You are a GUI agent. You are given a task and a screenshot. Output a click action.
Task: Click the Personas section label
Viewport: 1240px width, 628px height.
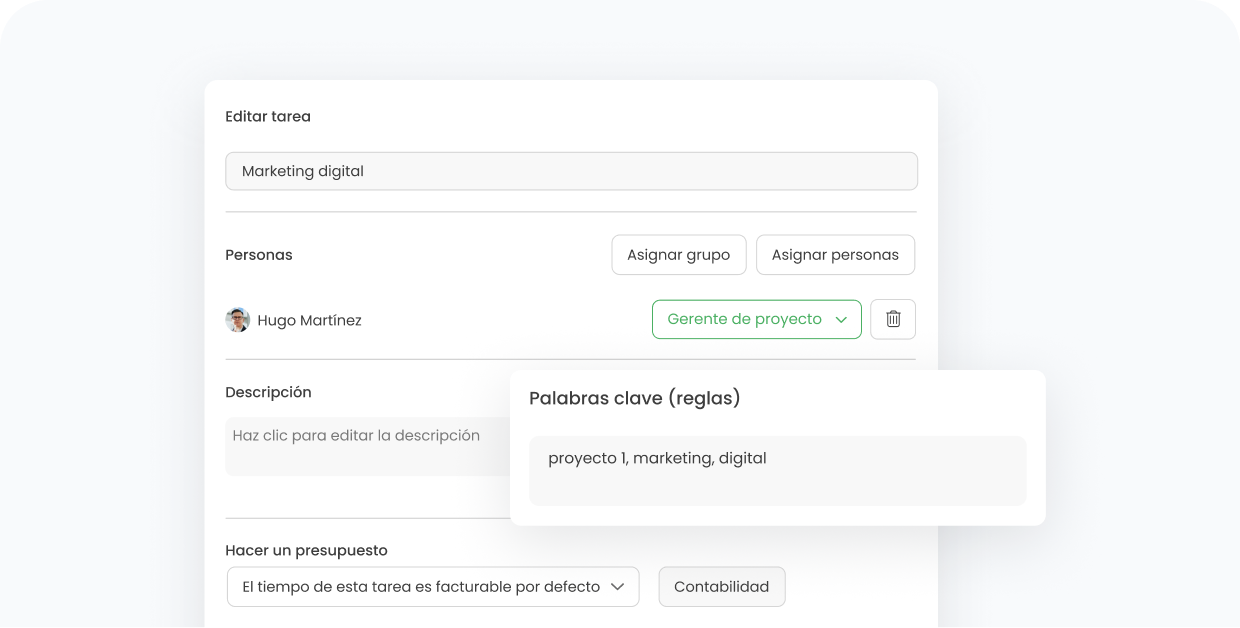coord(259,255)
